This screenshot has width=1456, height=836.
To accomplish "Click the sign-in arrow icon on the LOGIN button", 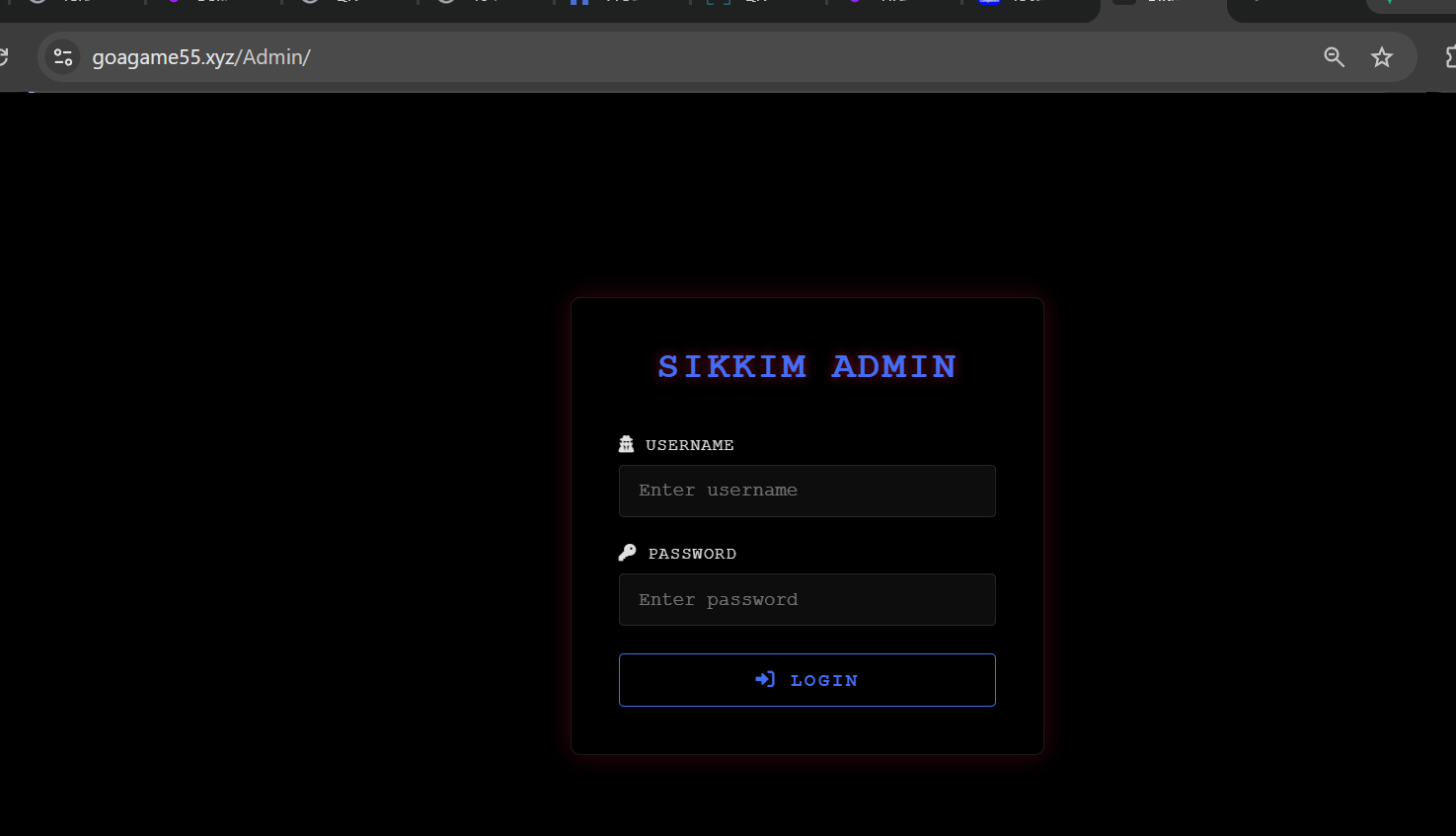I will [x=765, y=679].
